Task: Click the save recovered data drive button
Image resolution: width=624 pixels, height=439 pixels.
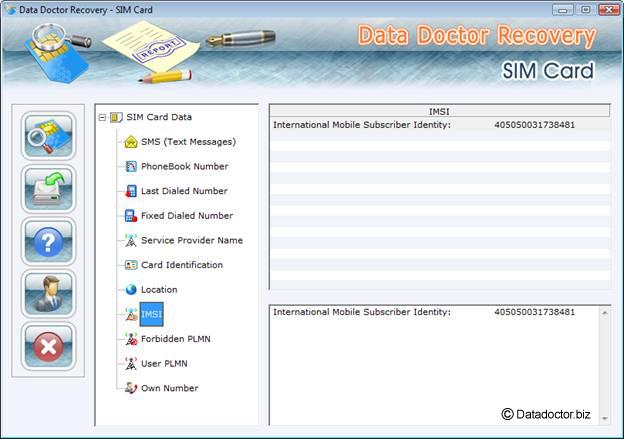Action: pos(48,189)
